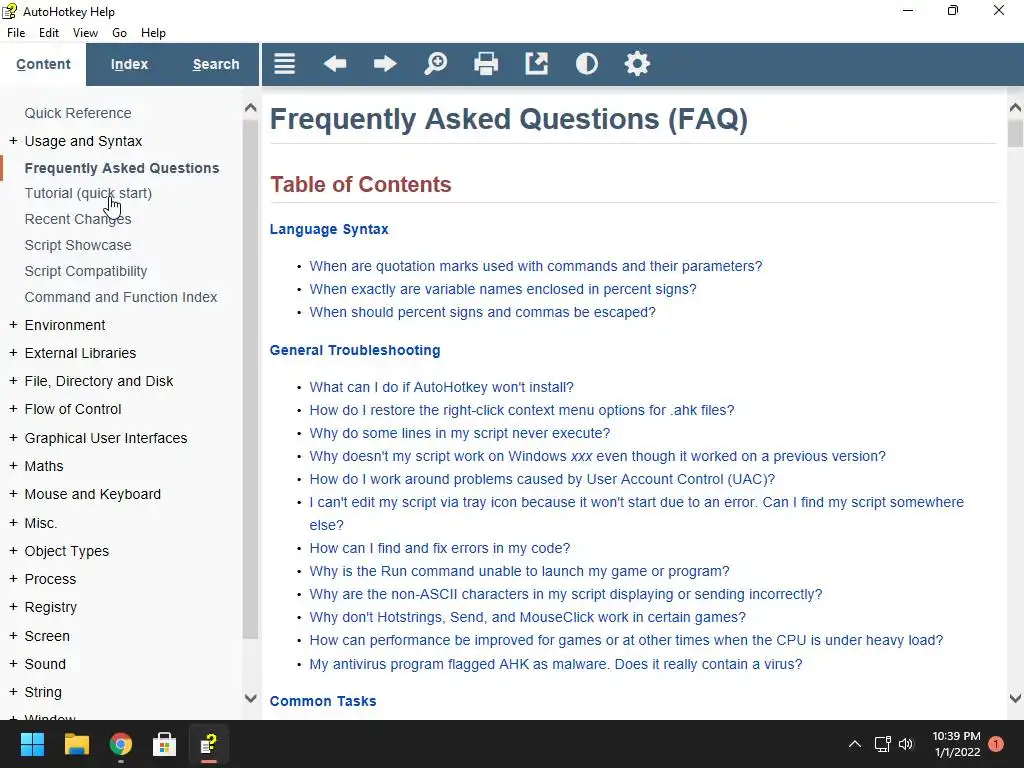Open 'What can I do if AutoHotkey won't install?'

[x=441, y=387]
